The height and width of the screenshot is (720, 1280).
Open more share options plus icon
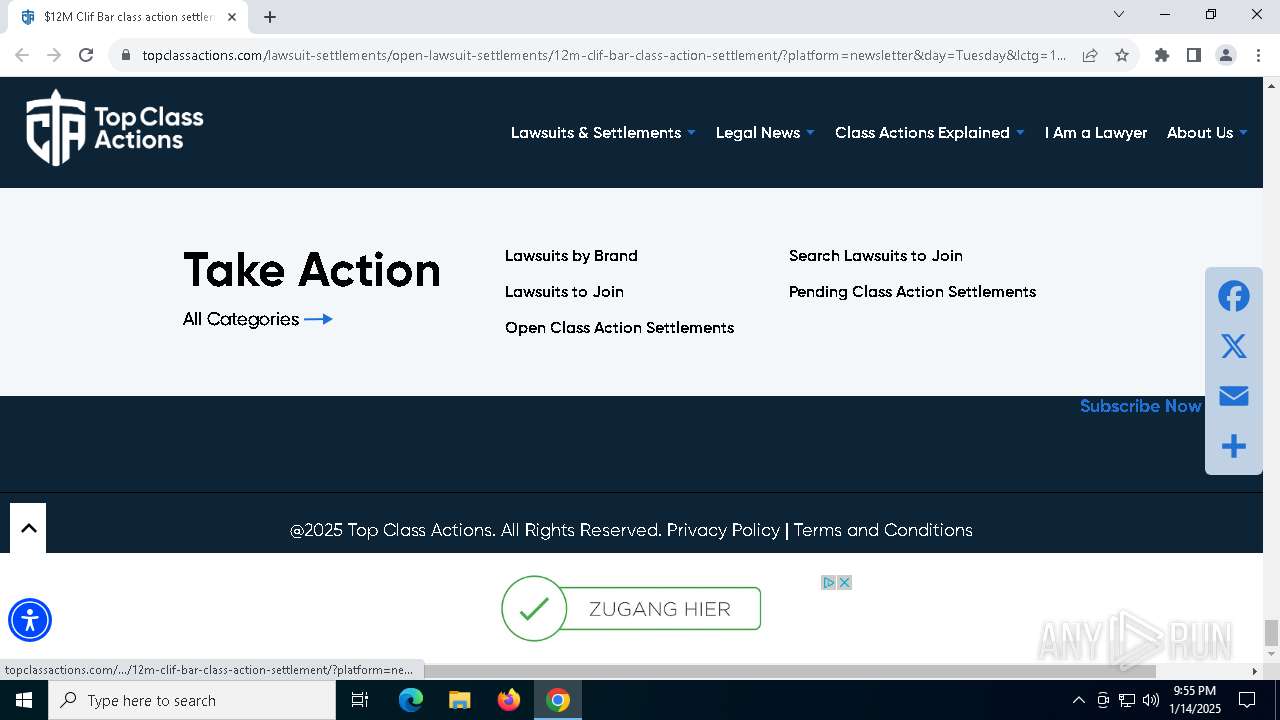pos(1233,446)
